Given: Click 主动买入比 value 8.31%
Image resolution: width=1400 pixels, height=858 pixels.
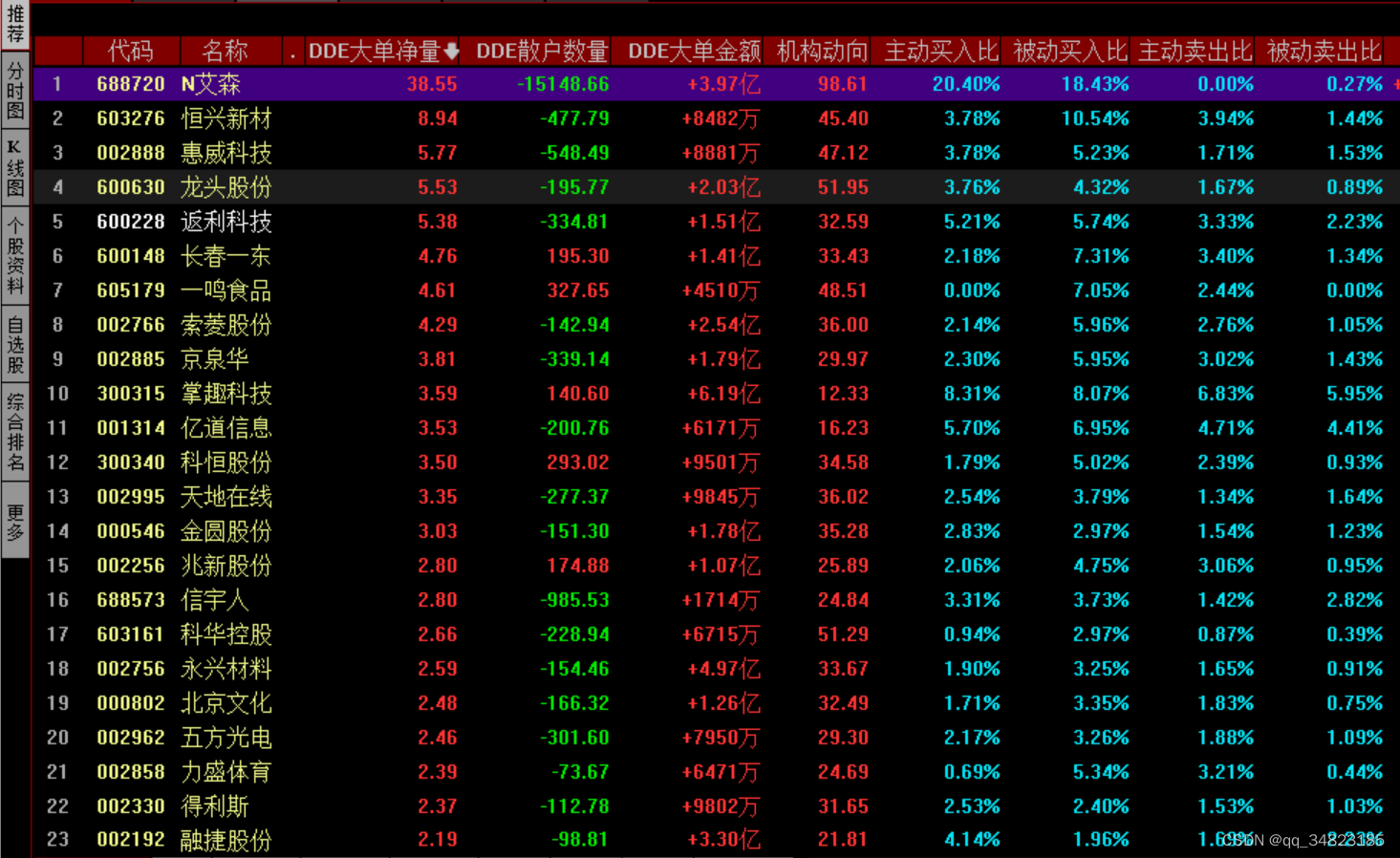Looking at the screenshot, I should click(x=972, y=394).
